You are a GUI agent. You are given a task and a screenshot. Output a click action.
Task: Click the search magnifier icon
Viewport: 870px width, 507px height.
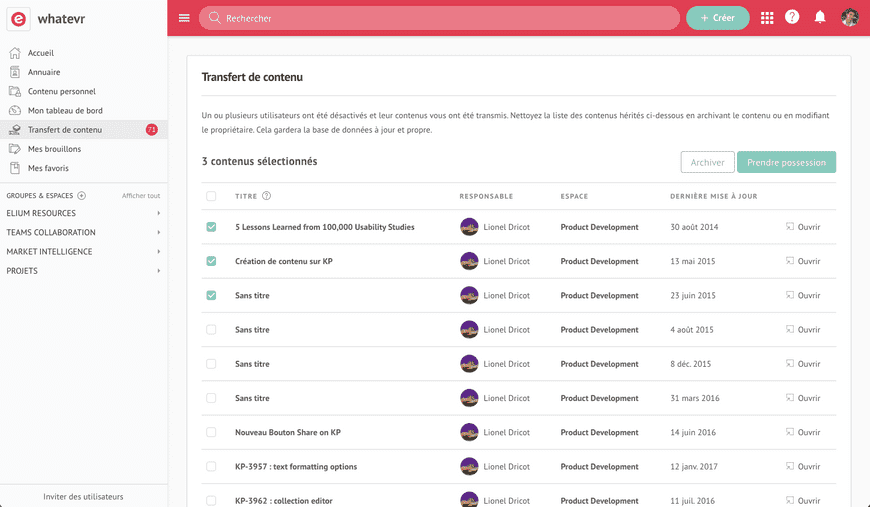[x=215, y=18]
